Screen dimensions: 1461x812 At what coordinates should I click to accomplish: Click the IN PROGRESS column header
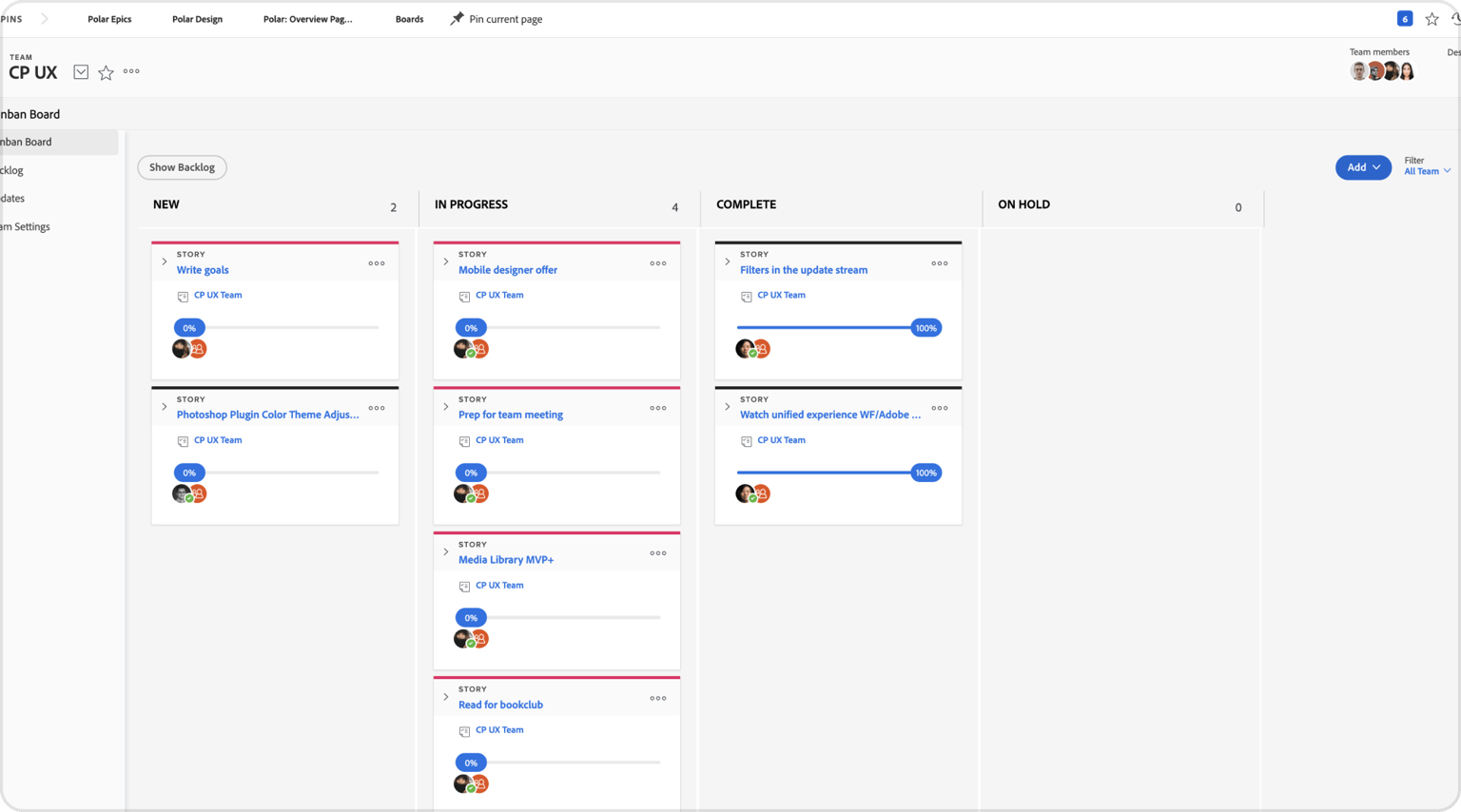(x=471, y=204)
